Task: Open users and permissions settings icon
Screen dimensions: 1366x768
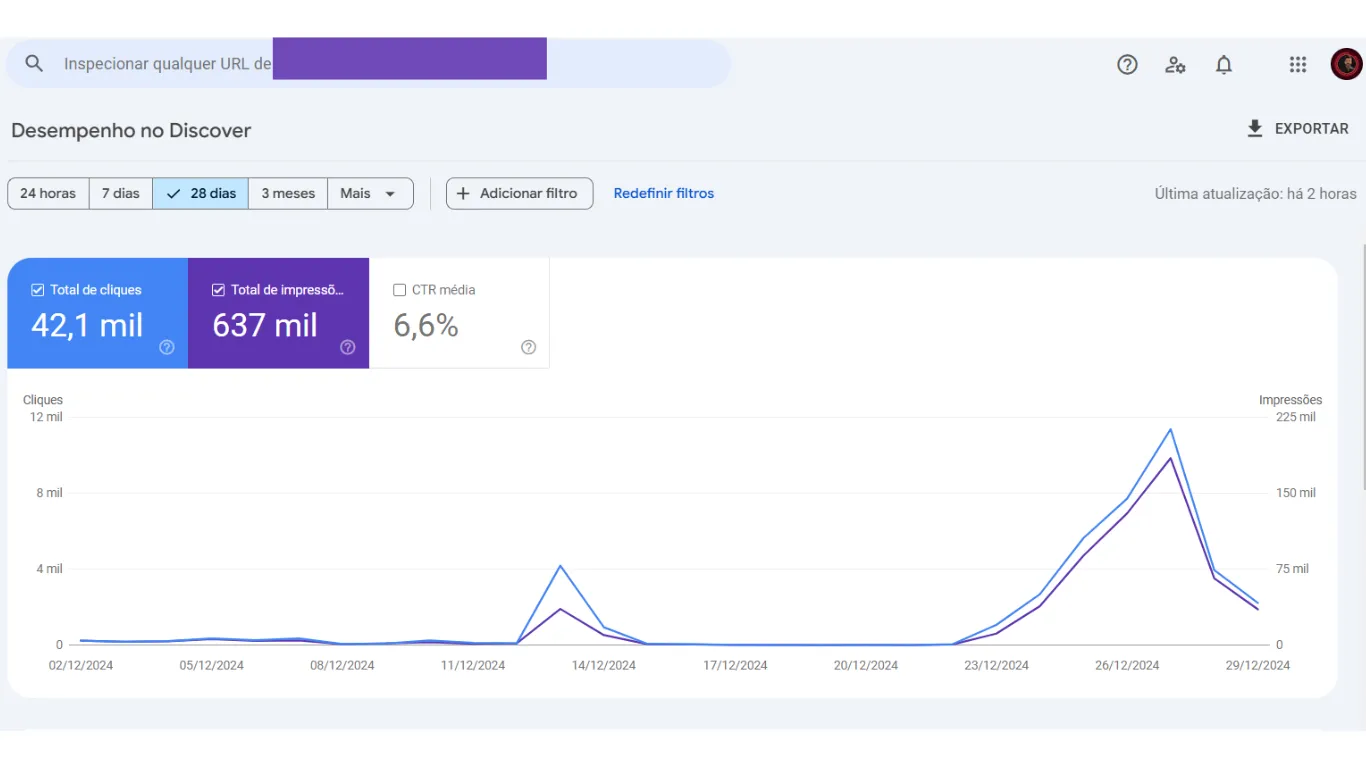Action: (x=1175, y=65)
